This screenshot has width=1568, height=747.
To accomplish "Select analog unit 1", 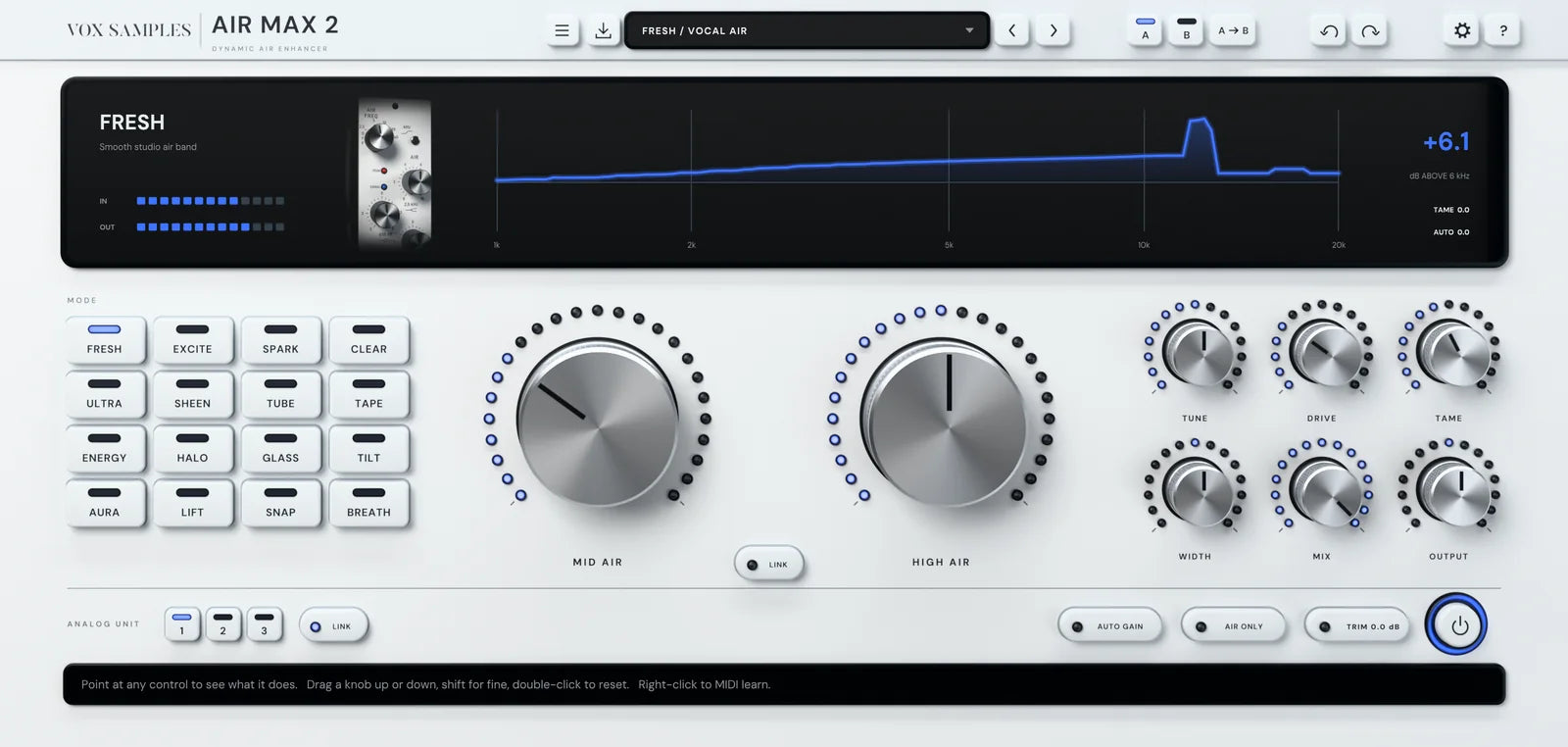I will pos(182,624).
